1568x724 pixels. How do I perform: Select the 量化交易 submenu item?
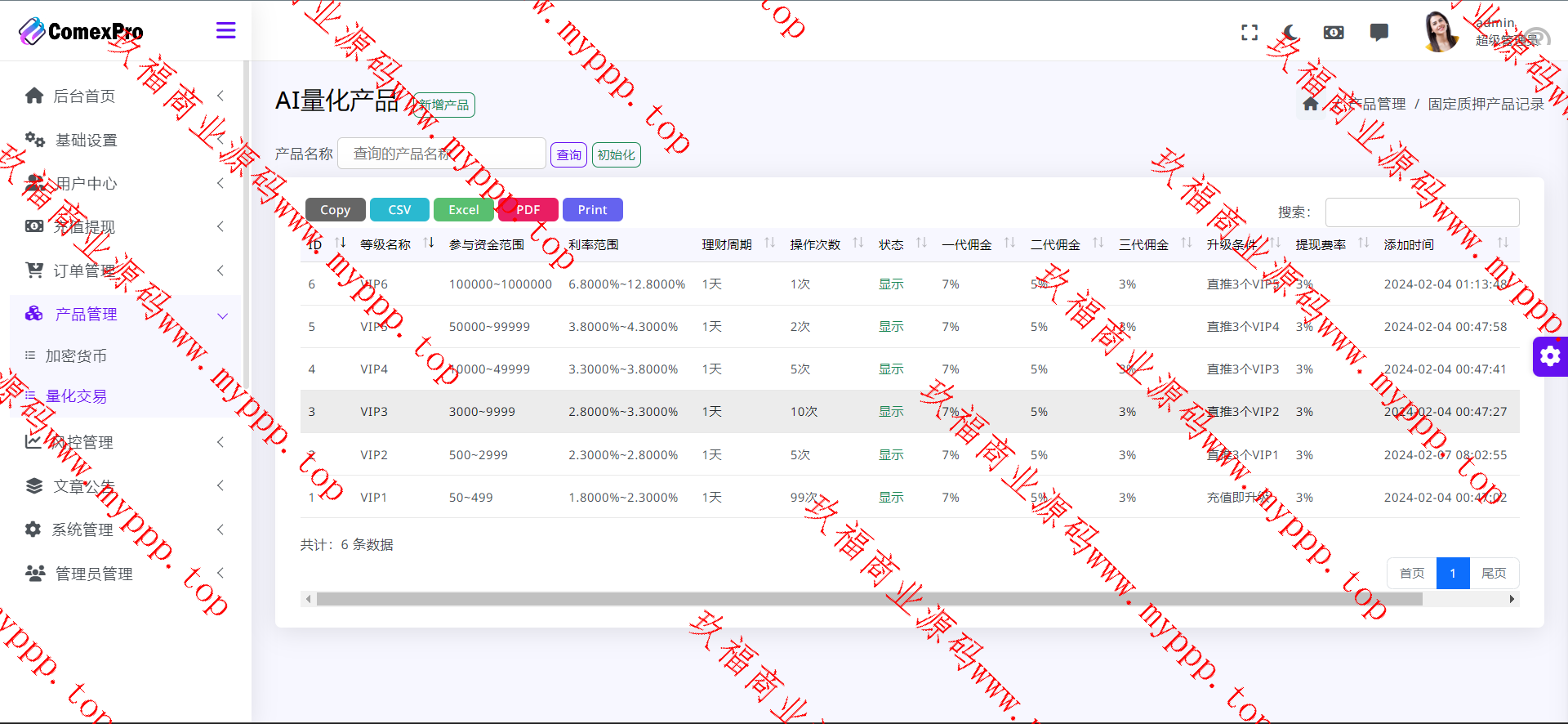[76, 396]
